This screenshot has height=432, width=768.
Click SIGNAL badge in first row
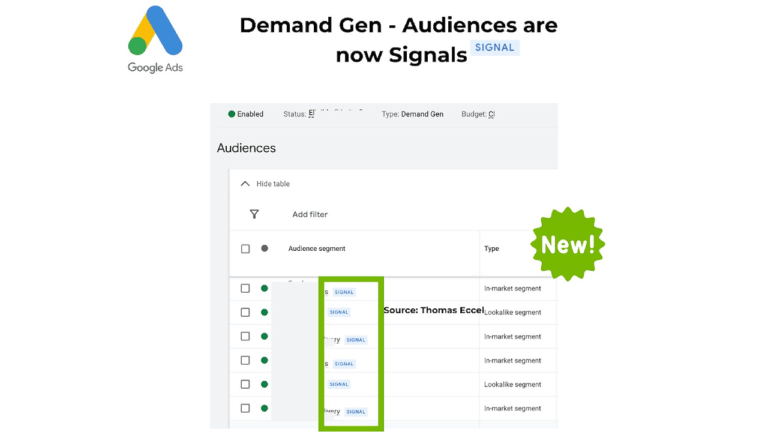344,292
